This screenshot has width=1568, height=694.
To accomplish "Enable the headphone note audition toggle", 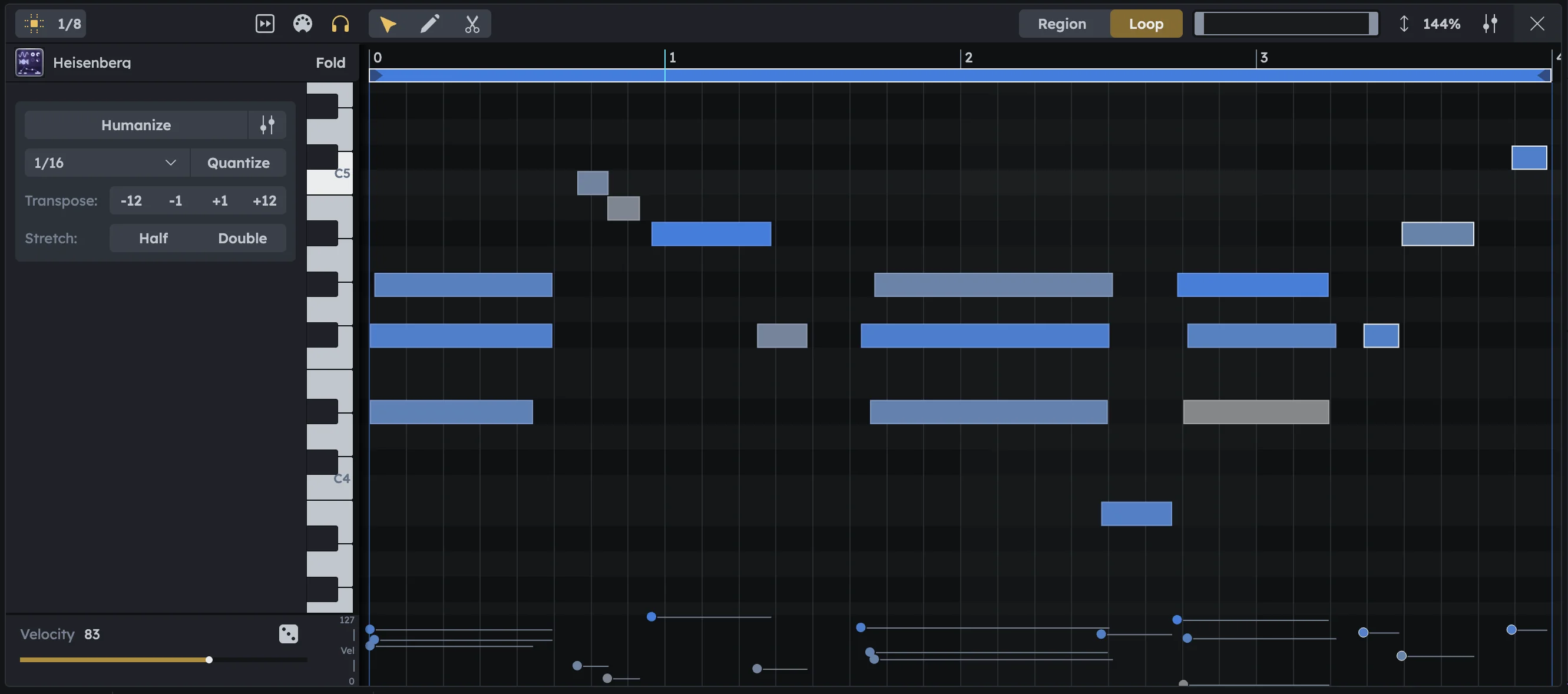I will pyautogui.click(x=340, y=24).
